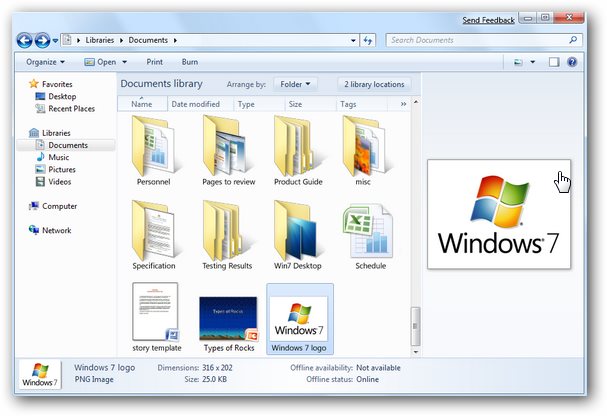Open Recent Places in navigation pane
607x416 pixels.
pyautogui.click(x=65, y=109)
